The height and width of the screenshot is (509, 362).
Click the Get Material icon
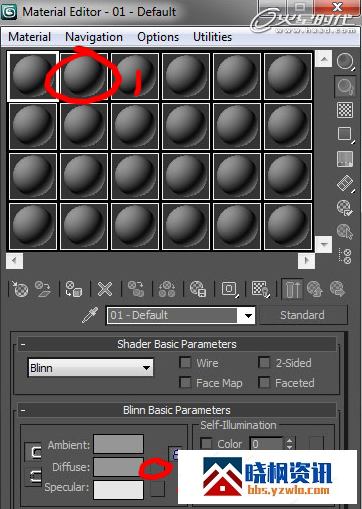pos(20,289)
